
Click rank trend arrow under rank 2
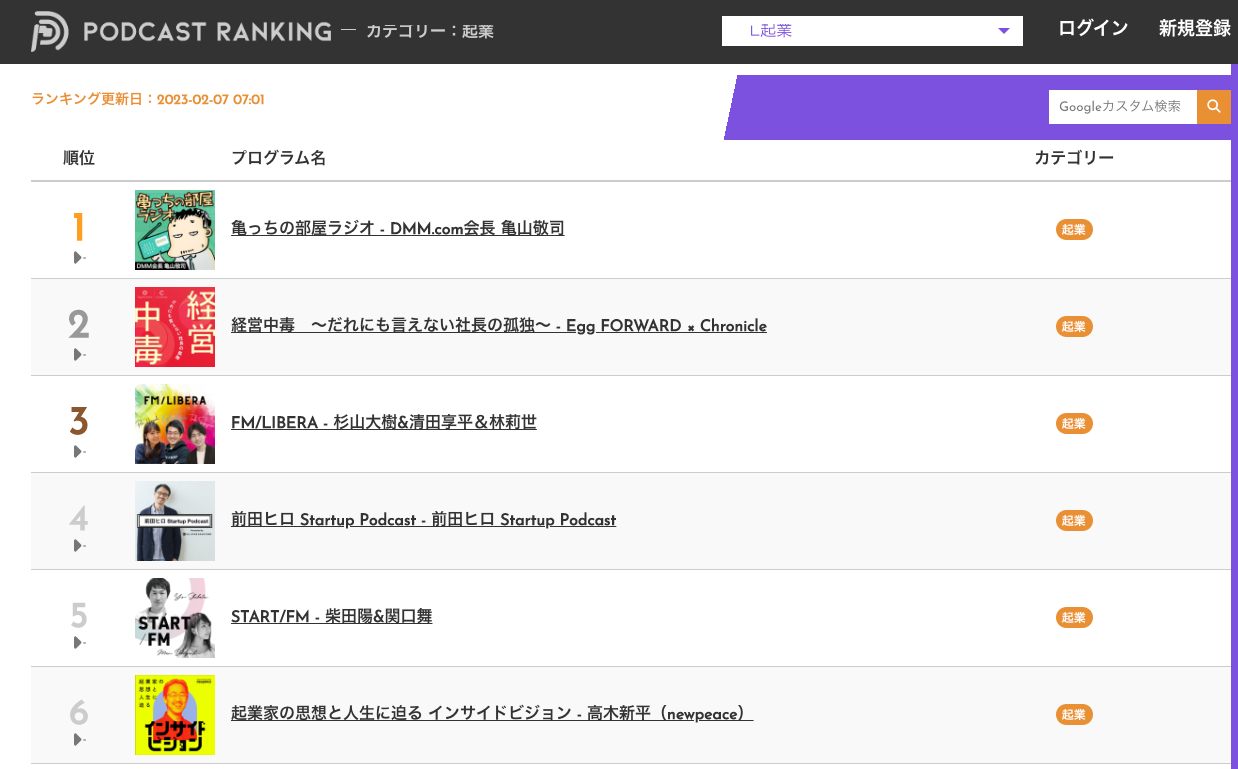point(79,355)
